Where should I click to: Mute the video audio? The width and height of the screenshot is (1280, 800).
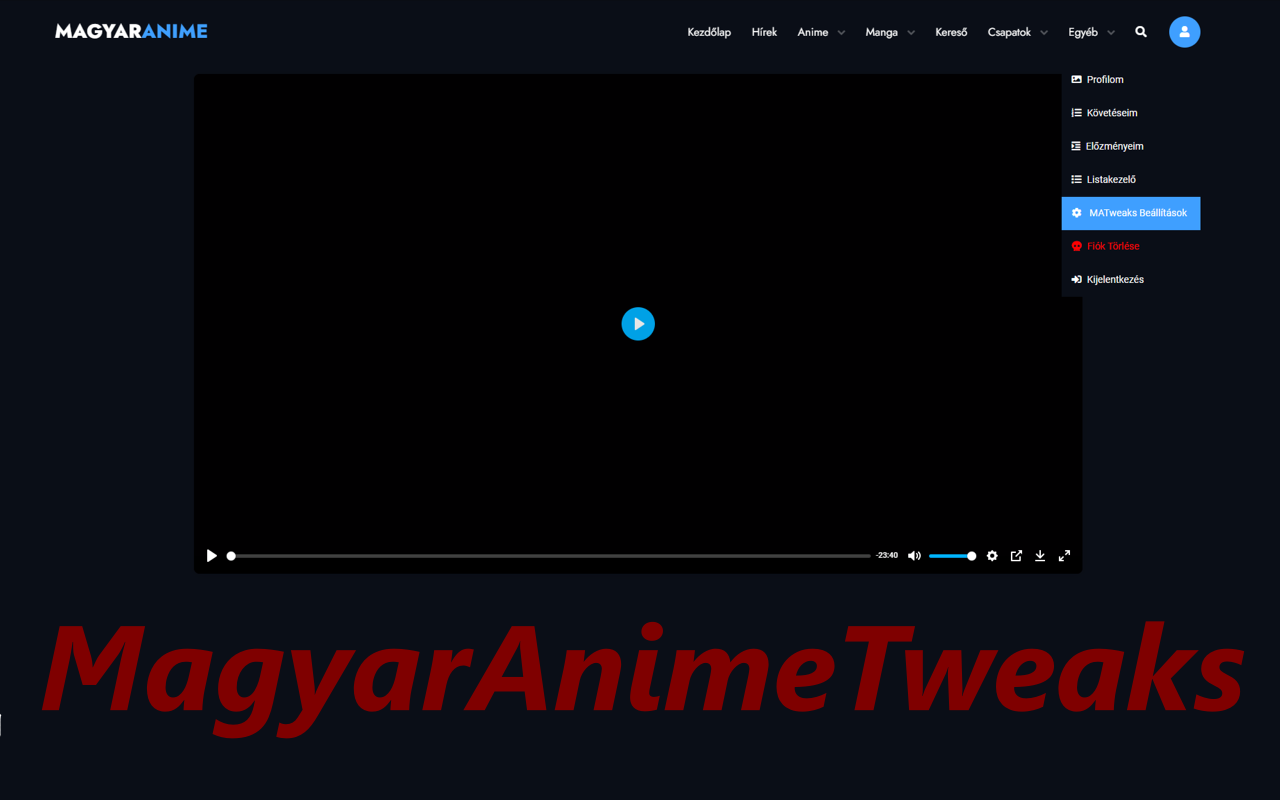[914, 555]
